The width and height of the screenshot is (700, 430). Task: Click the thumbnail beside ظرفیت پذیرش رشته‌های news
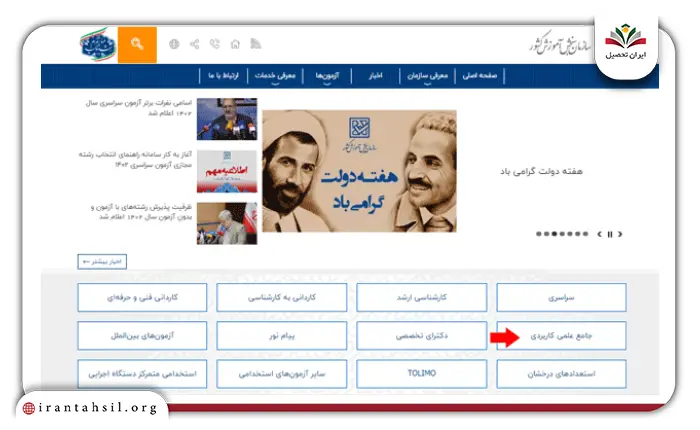tap(227, 223)
